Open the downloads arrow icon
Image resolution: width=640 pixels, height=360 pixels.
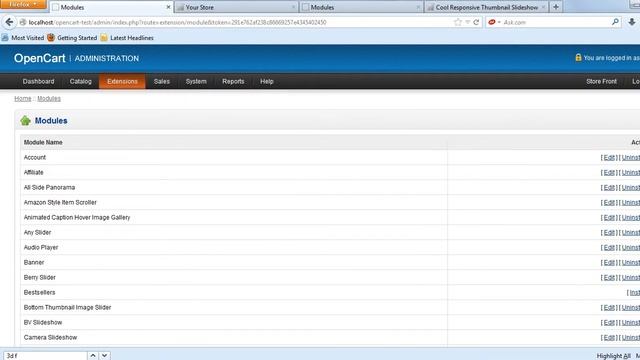631,22
